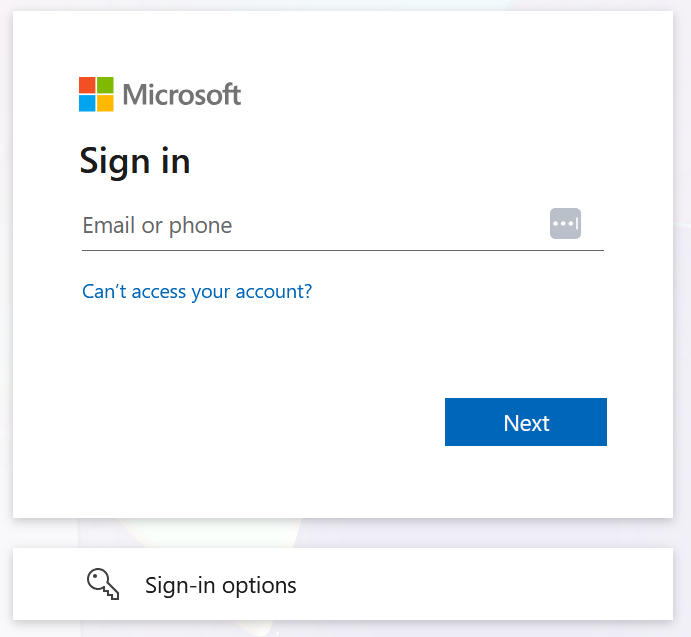Click the Next button
691x637 pixels.
(x=526, y=422)
